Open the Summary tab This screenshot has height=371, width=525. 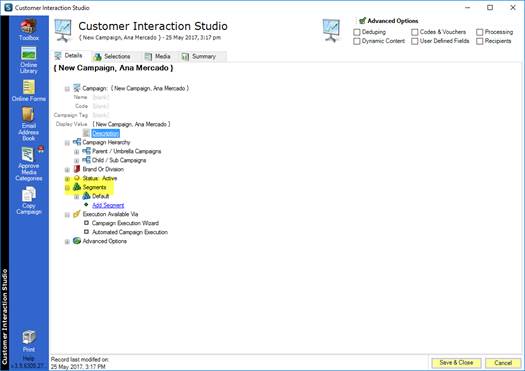[x=199, y=57]
